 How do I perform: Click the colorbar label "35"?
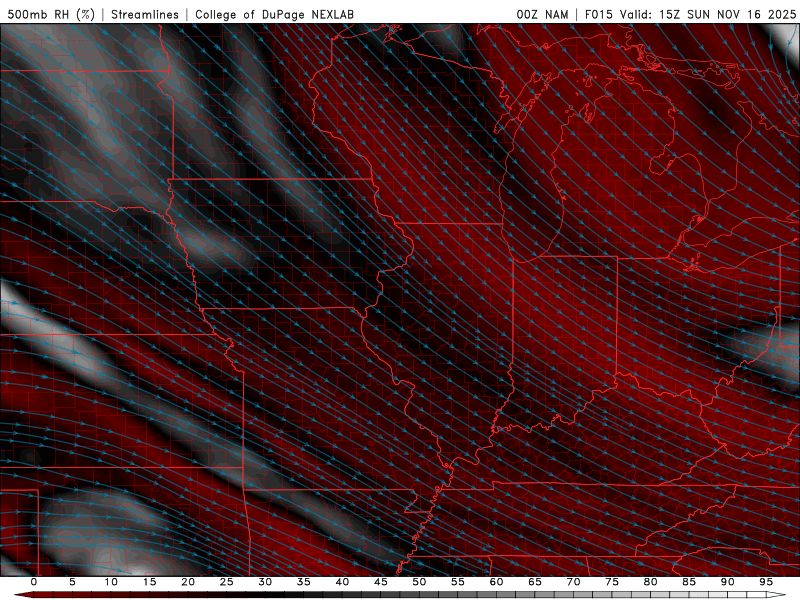pos(304,582)
